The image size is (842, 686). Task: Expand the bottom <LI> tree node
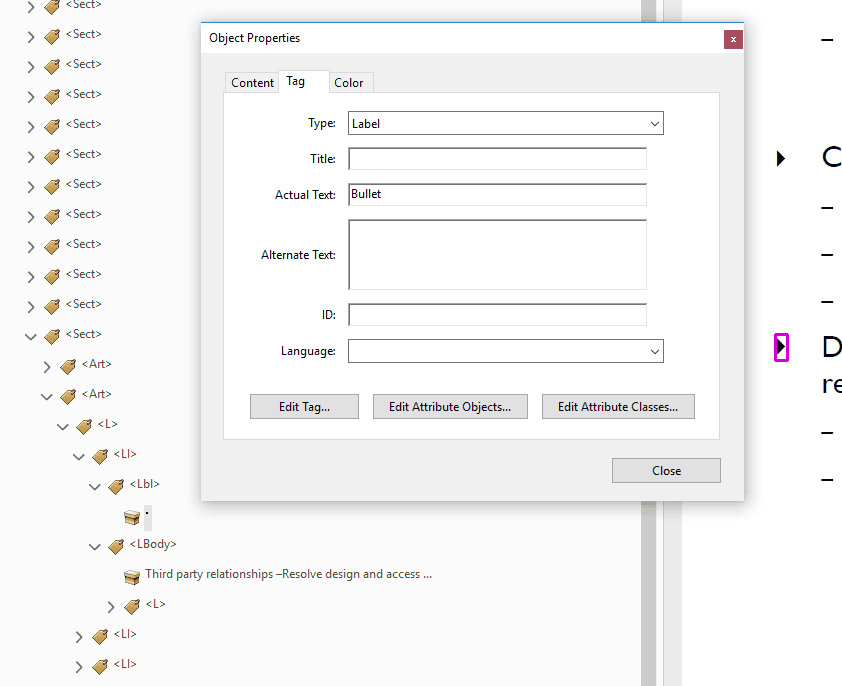(79, 665)
